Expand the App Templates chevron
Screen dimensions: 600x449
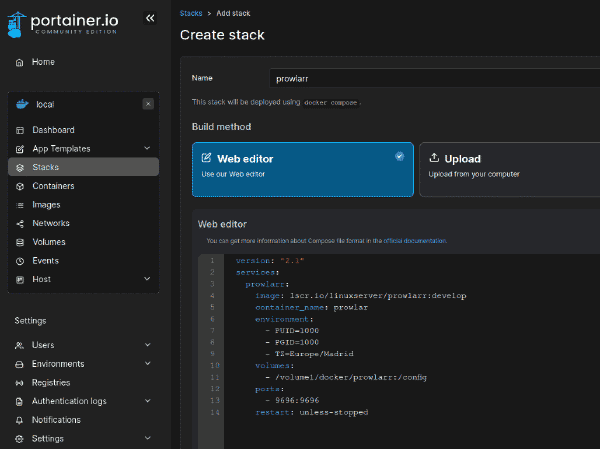[x=147, y=148]
